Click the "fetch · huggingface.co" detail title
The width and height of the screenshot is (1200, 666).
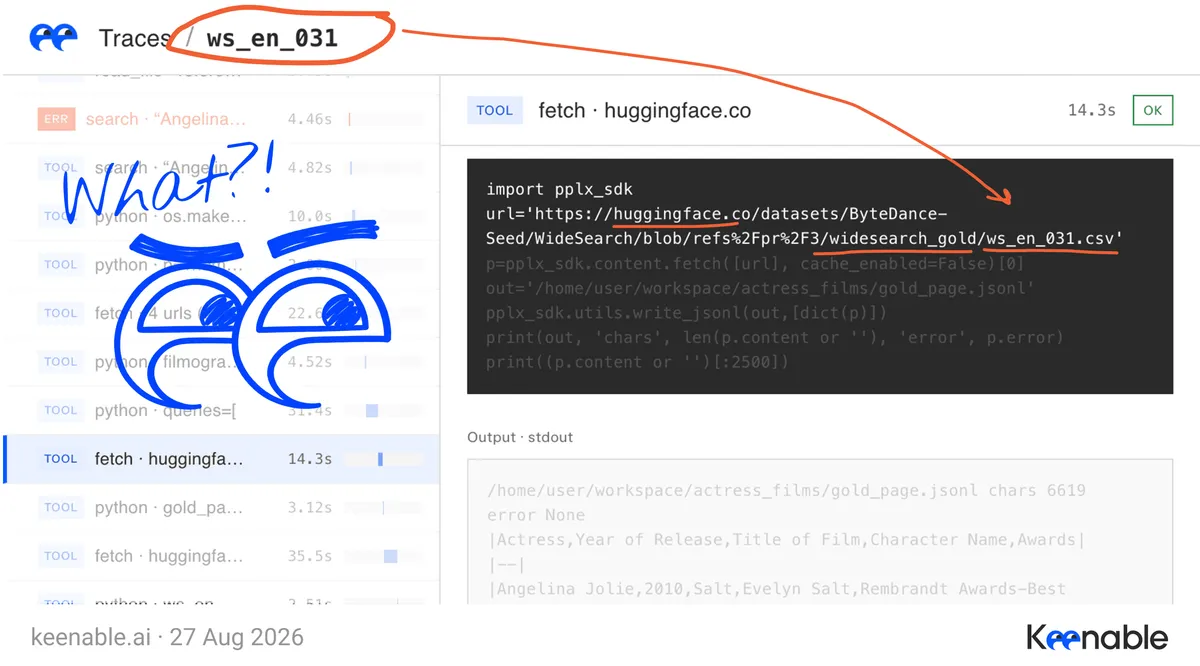644,110
